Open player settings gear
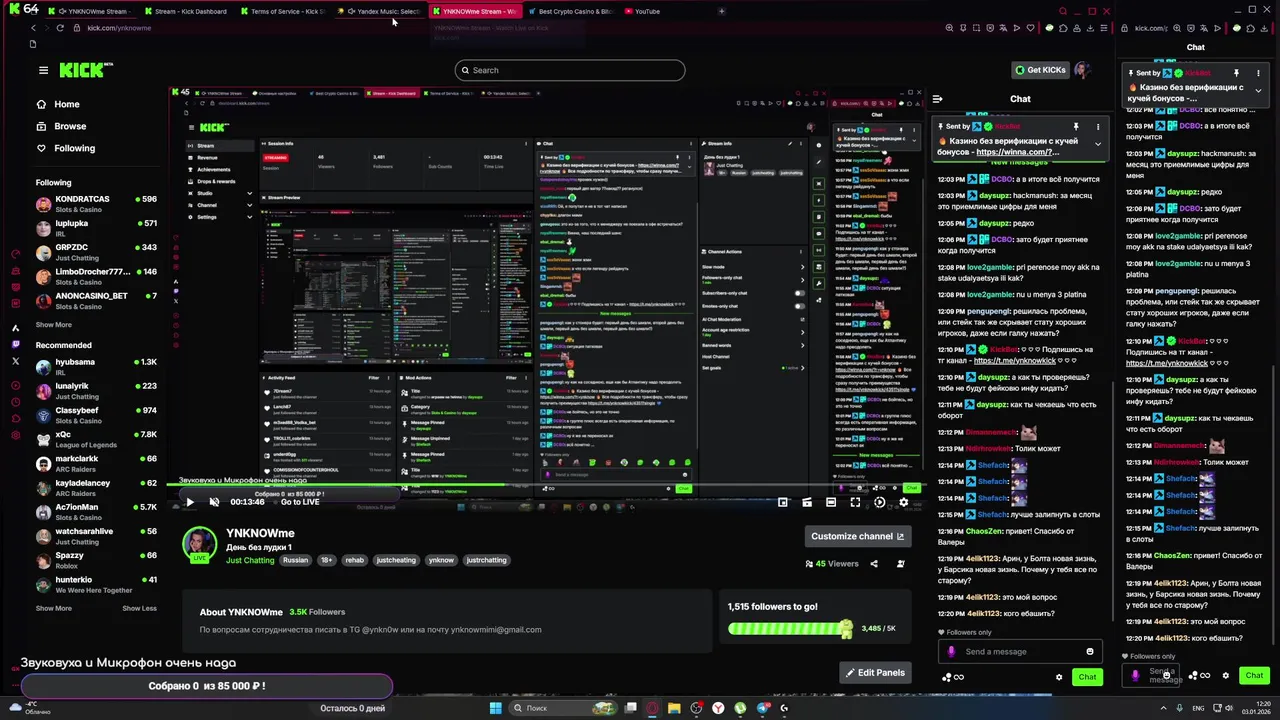This screenshot has width=1280, height=720. (x=903, y=502)
